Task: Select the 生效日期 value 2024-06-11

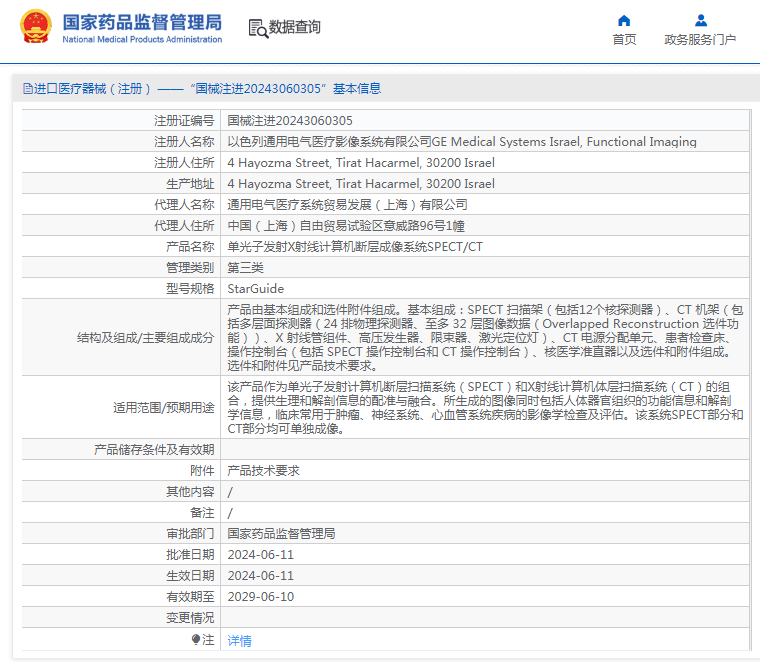Action: pyautogui.click(x=261, y=576)
